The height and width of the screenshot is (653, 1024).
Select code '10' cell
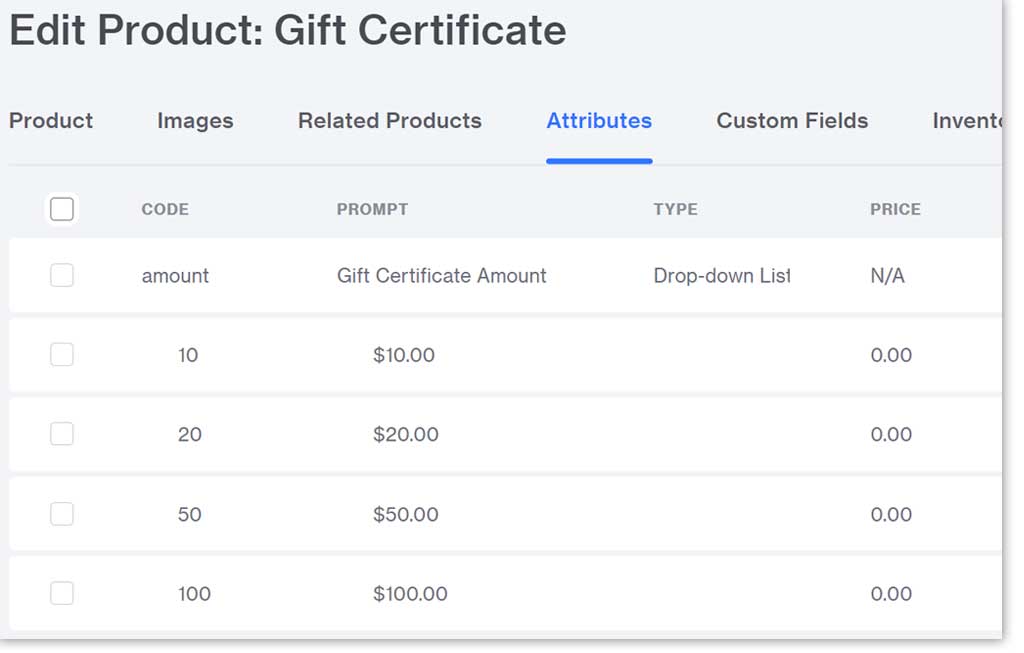(188, 355)
